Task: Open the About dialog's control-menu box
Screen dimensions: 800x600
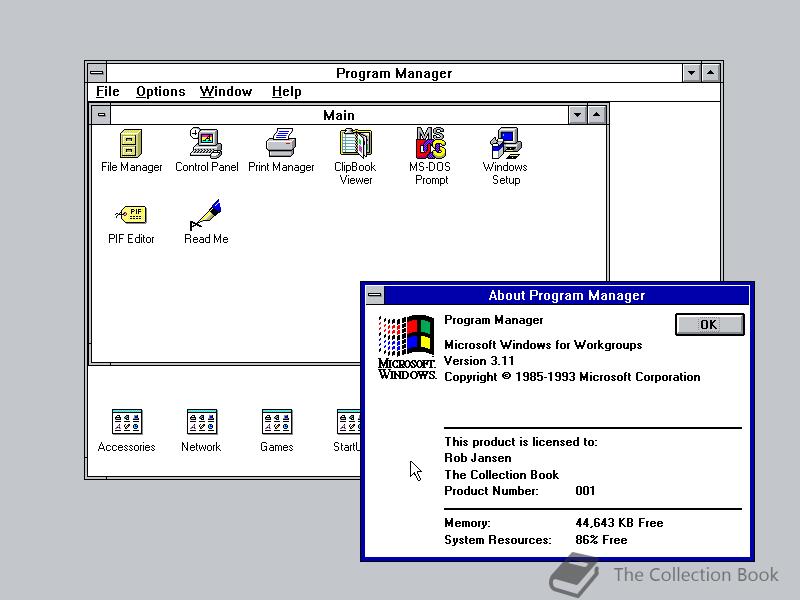Action: [375, 295]
